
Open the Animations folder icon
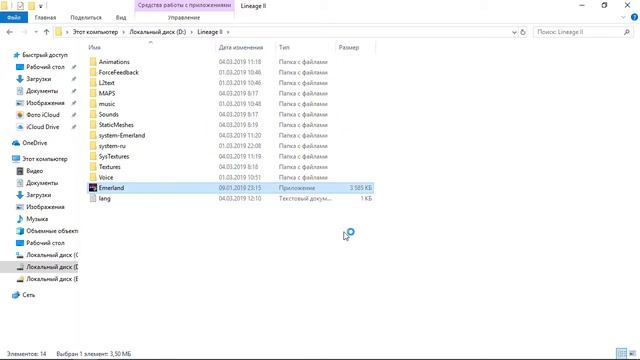click(93, 62)
